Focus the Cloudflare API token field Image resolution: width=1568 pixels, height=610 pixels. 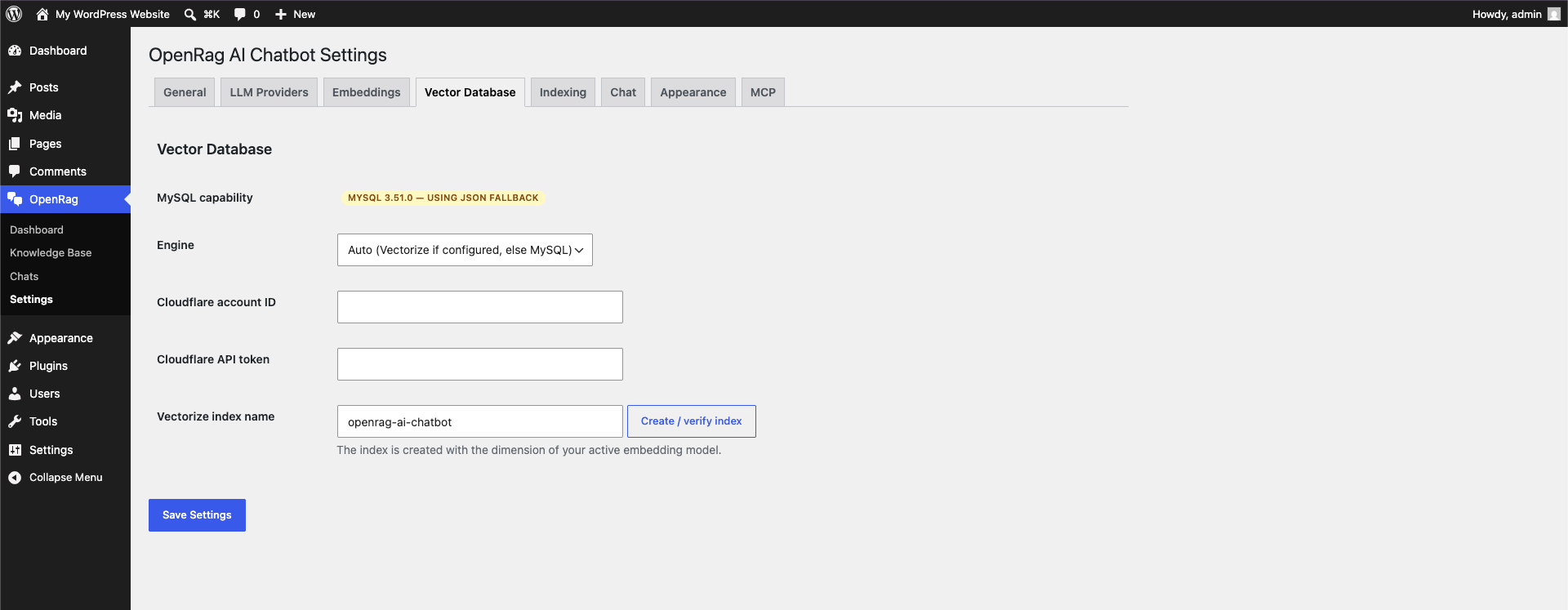point(480,364)
